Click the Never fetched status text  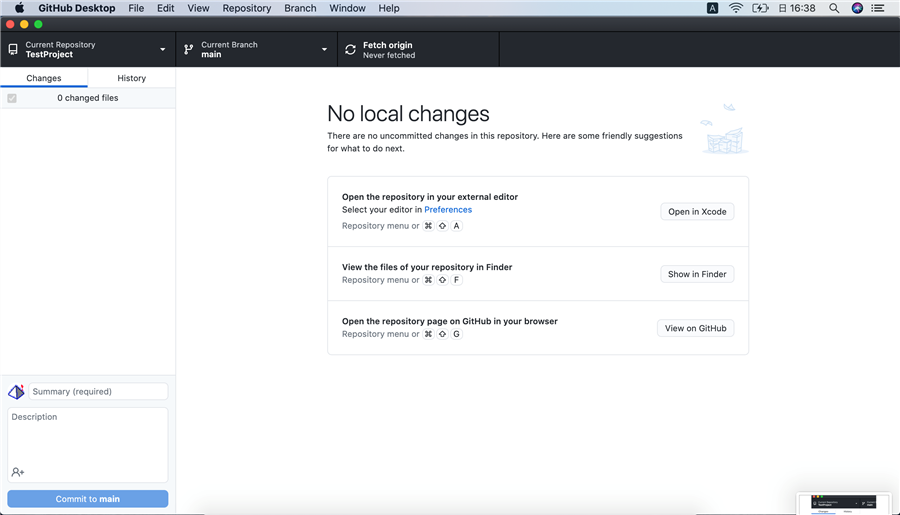389,55
